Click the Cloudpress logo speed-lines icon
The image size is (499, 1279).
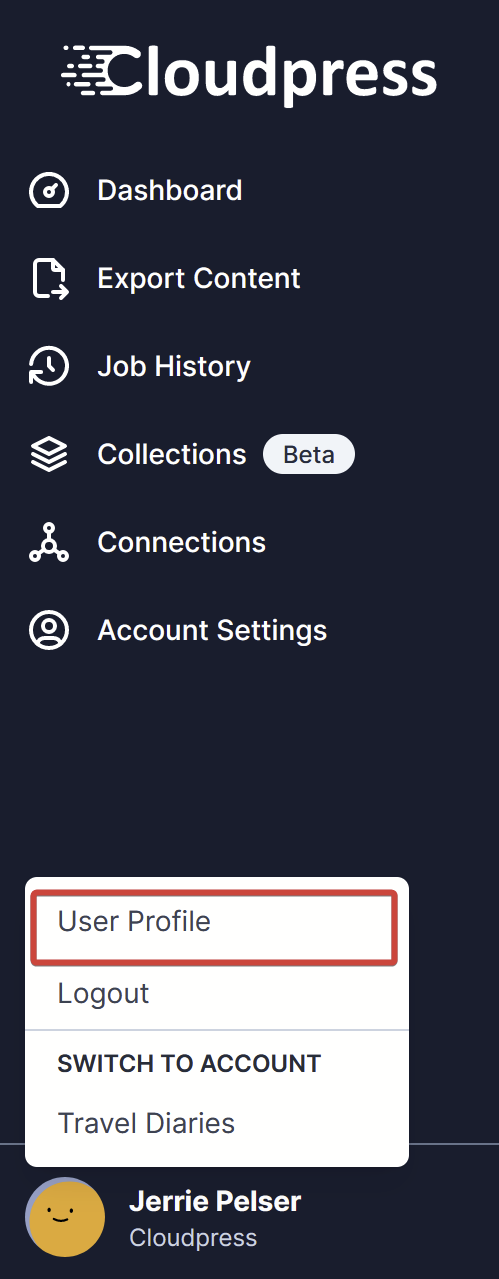85,70
